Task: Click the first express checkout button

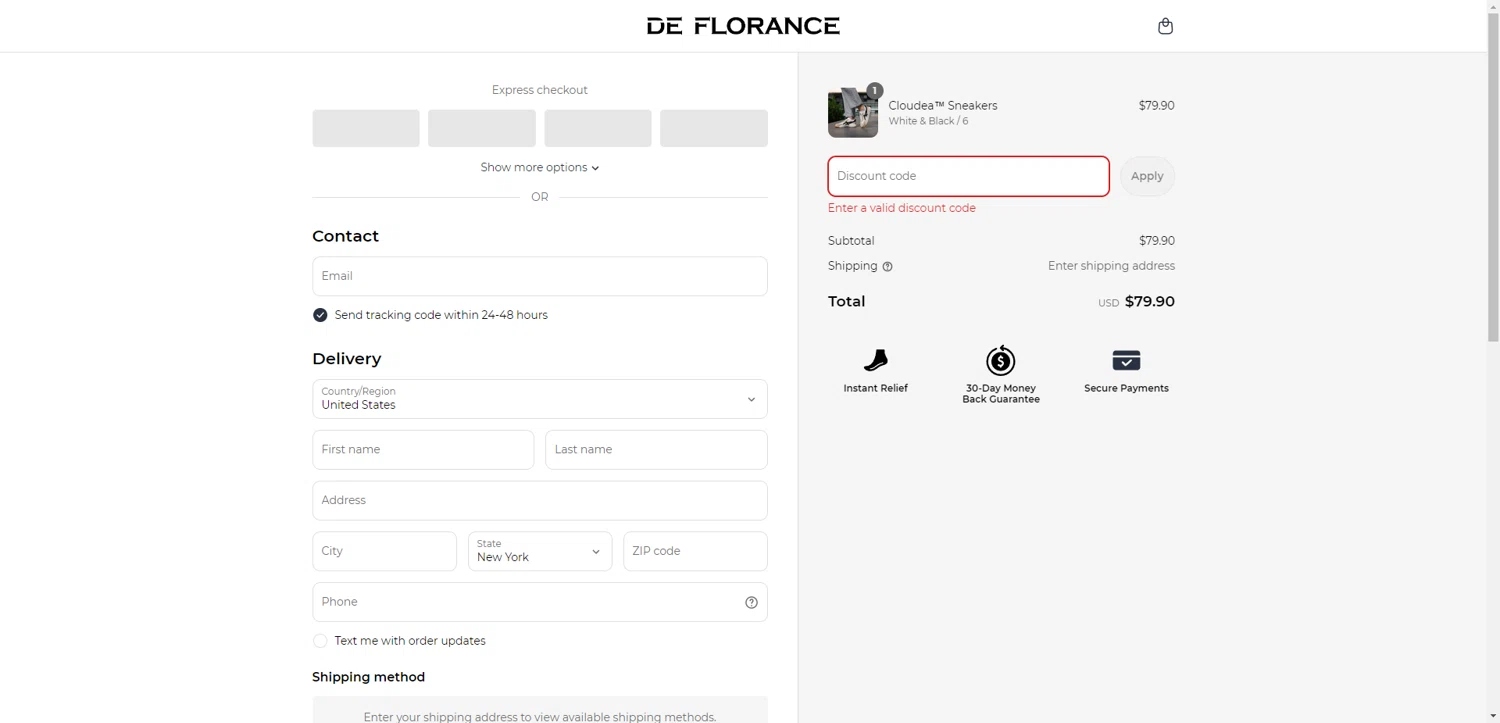Action: tap(366, 128)
